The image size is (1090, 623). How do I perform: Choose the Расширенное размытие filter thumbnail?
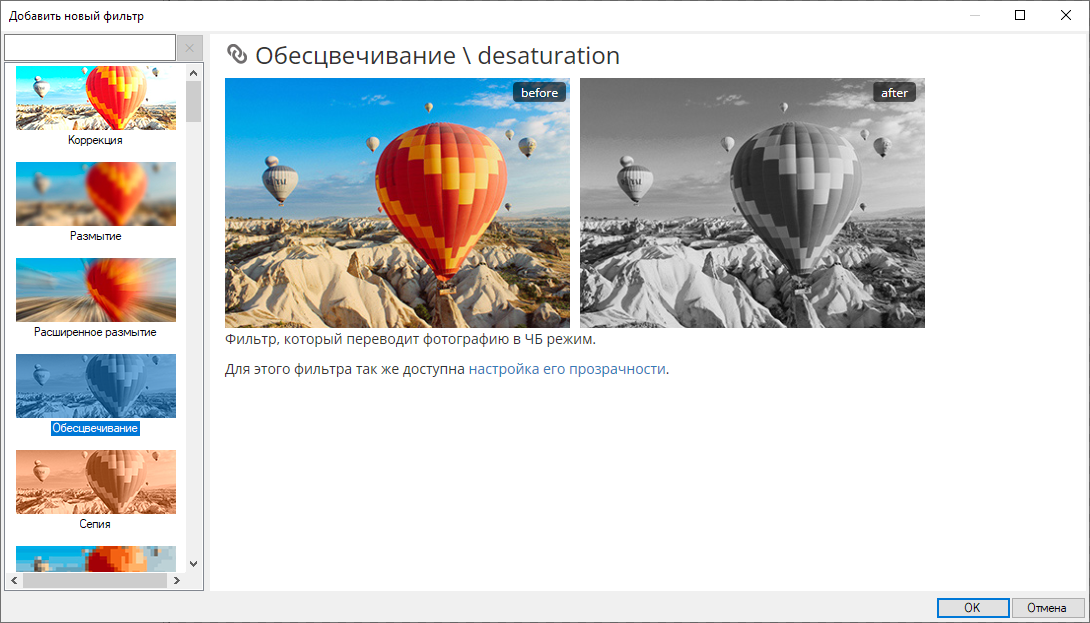[96, 290]
